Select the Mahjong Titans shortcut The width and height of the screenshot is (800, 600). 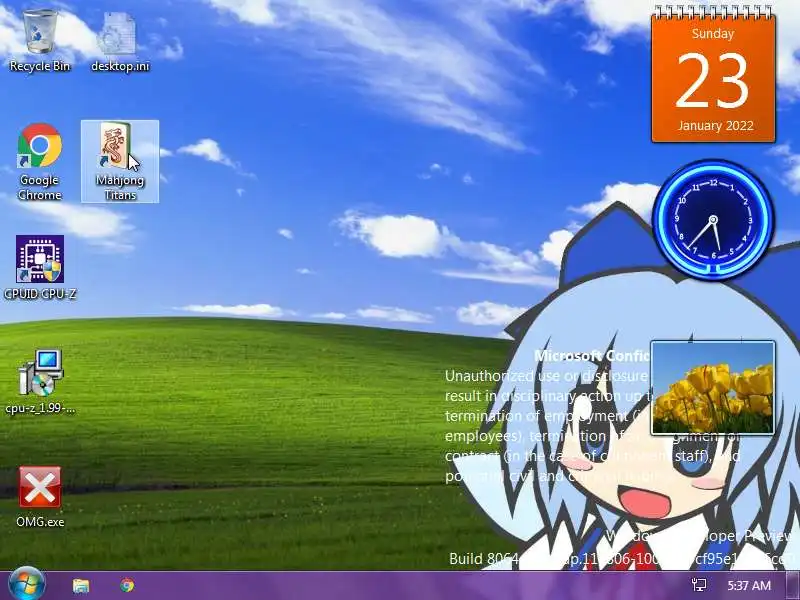click(x=120, y=161)
